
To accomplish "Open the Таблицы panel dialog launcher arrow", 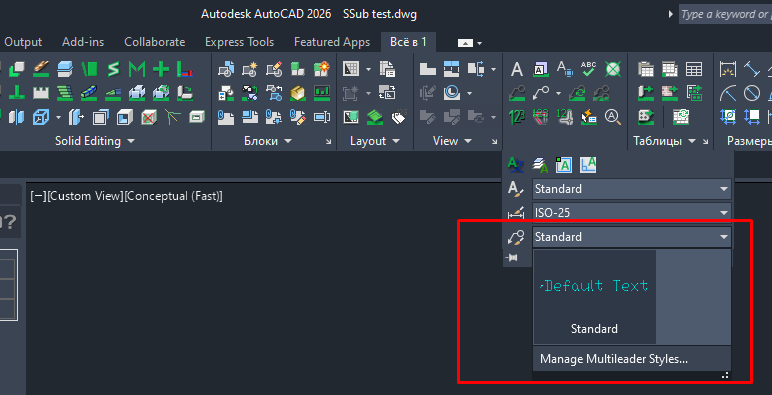I will [x=706, y=142].
